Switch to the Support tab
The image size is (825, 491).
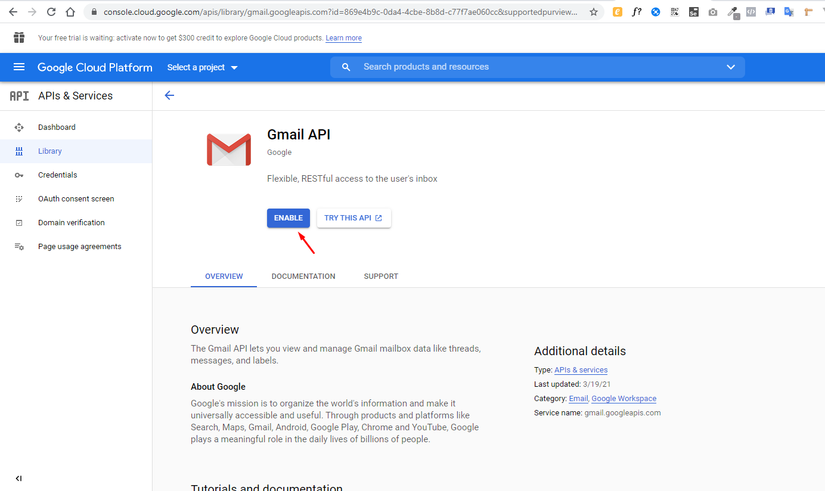[x=381, y=276]
